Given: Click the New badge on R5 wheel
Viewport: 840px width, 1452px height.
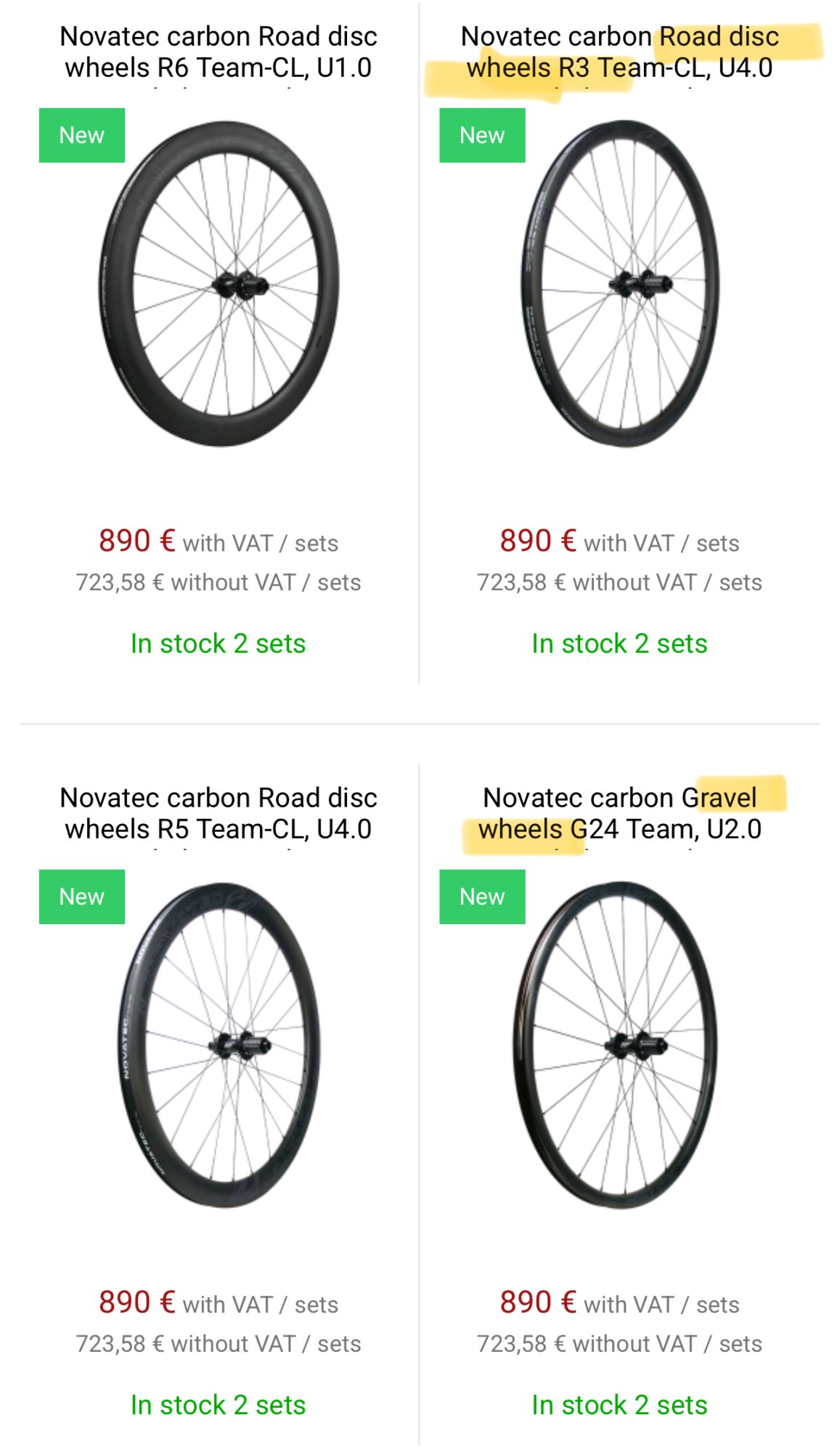Looking at the screenshot, I should [x=81, y=897].
